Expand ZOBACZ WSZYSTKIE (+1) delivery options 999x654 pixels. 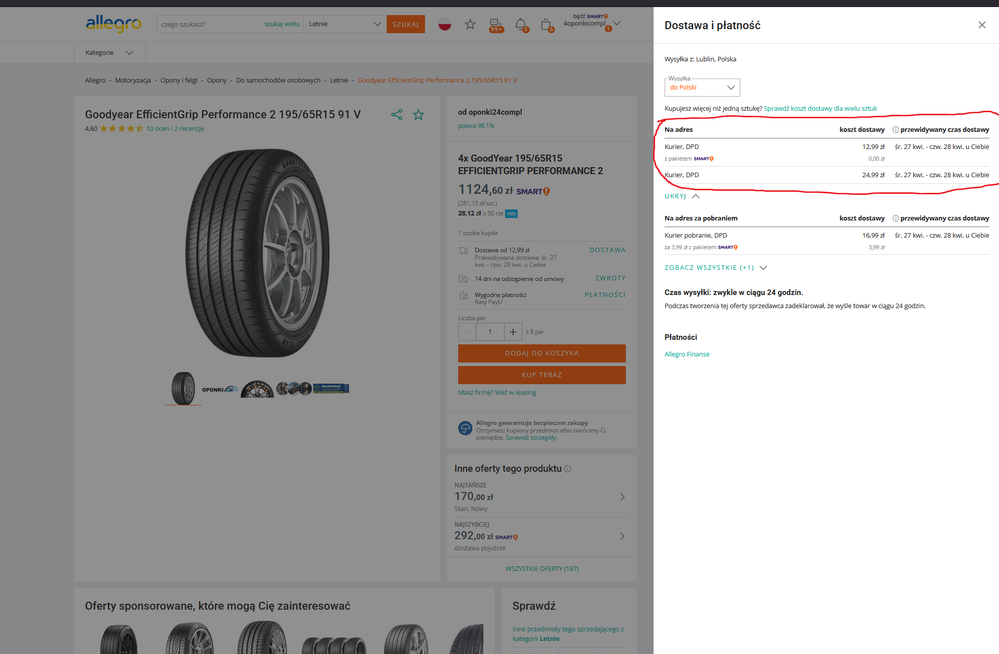pos(715,268)
